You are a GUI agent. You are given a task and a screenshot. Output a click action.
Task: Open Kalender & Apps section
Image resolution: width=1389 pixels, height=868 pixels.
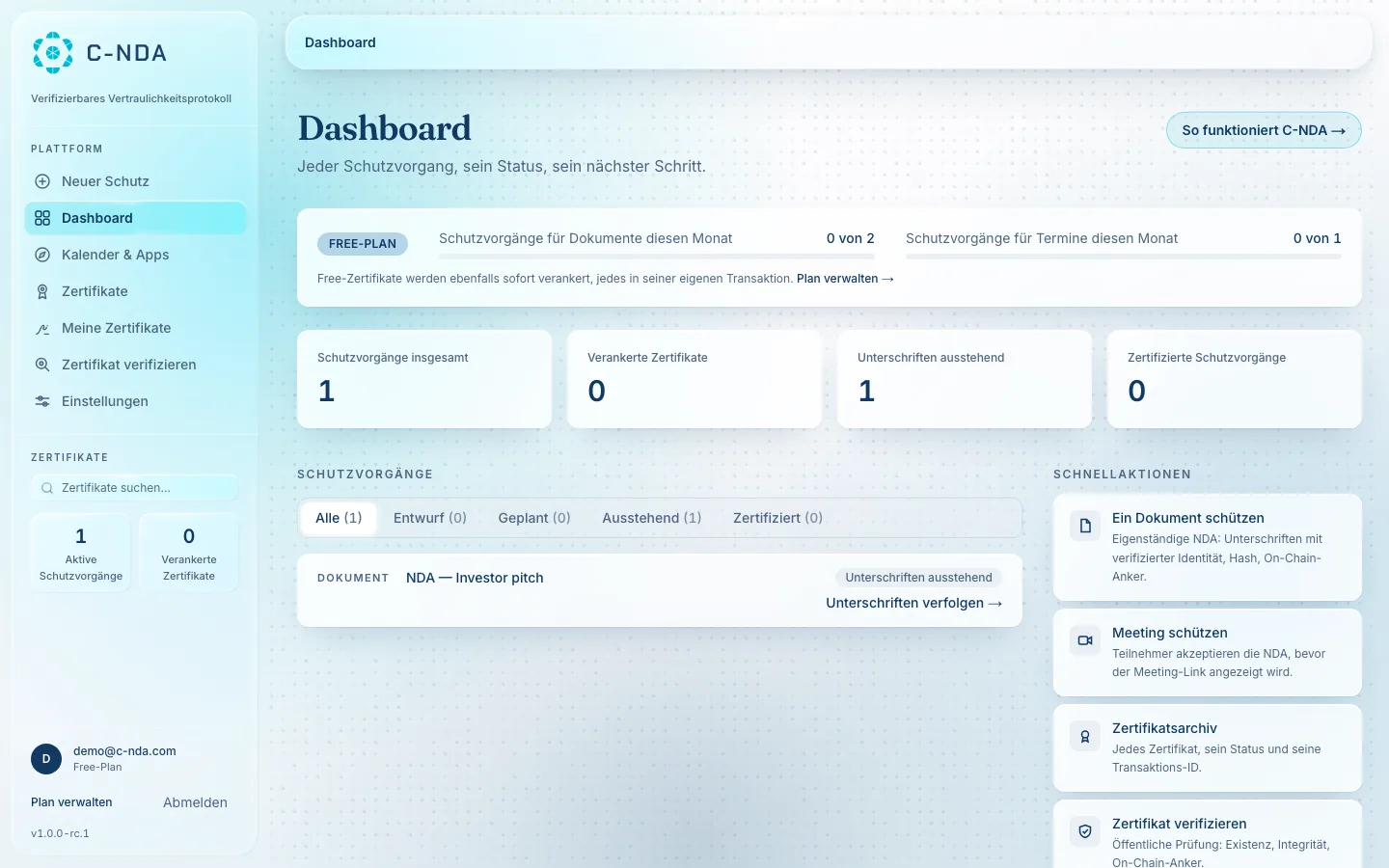(135, 255)
